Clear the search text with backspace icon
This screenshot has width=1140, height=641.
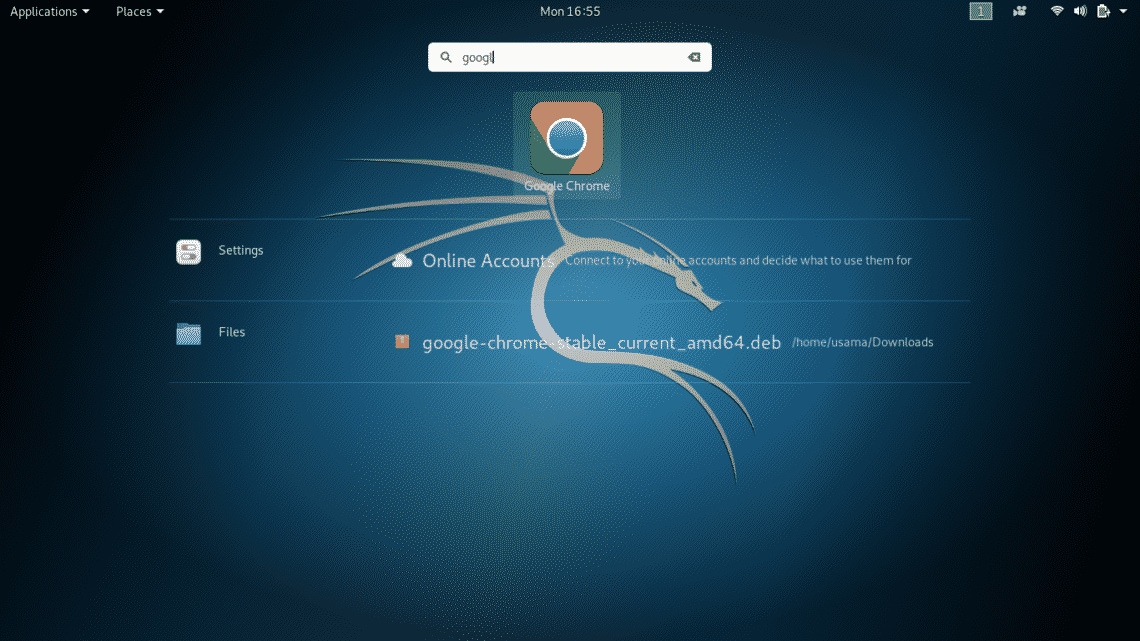693,58
